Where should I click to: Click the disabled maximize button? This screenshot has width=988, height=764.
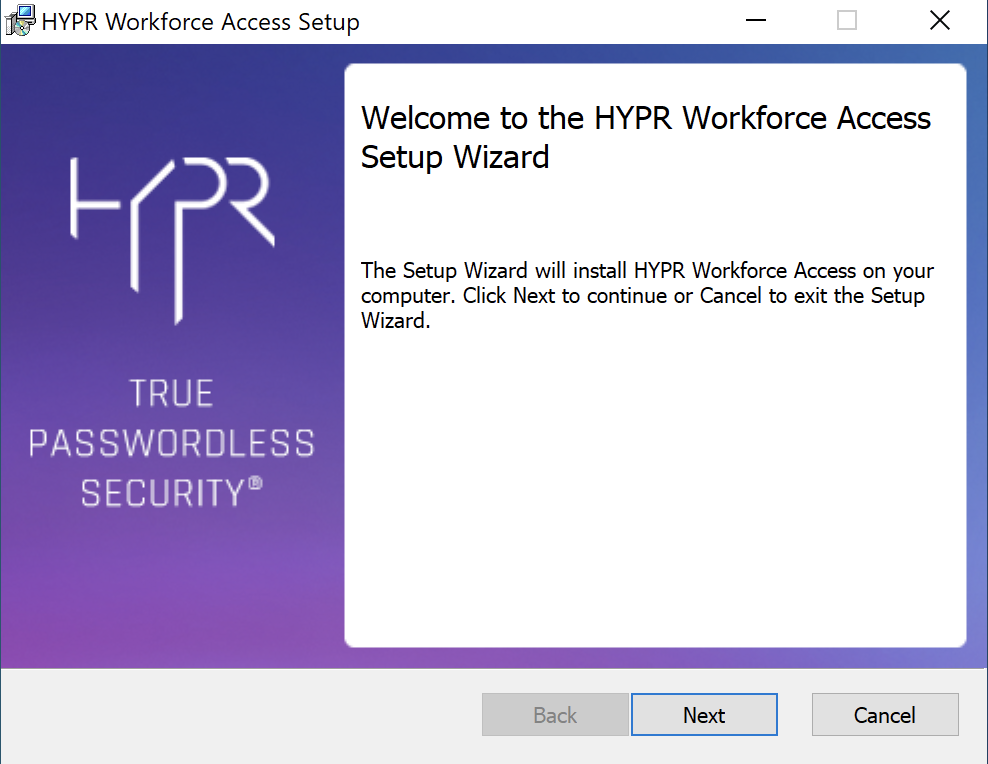(x=846, y=21)
